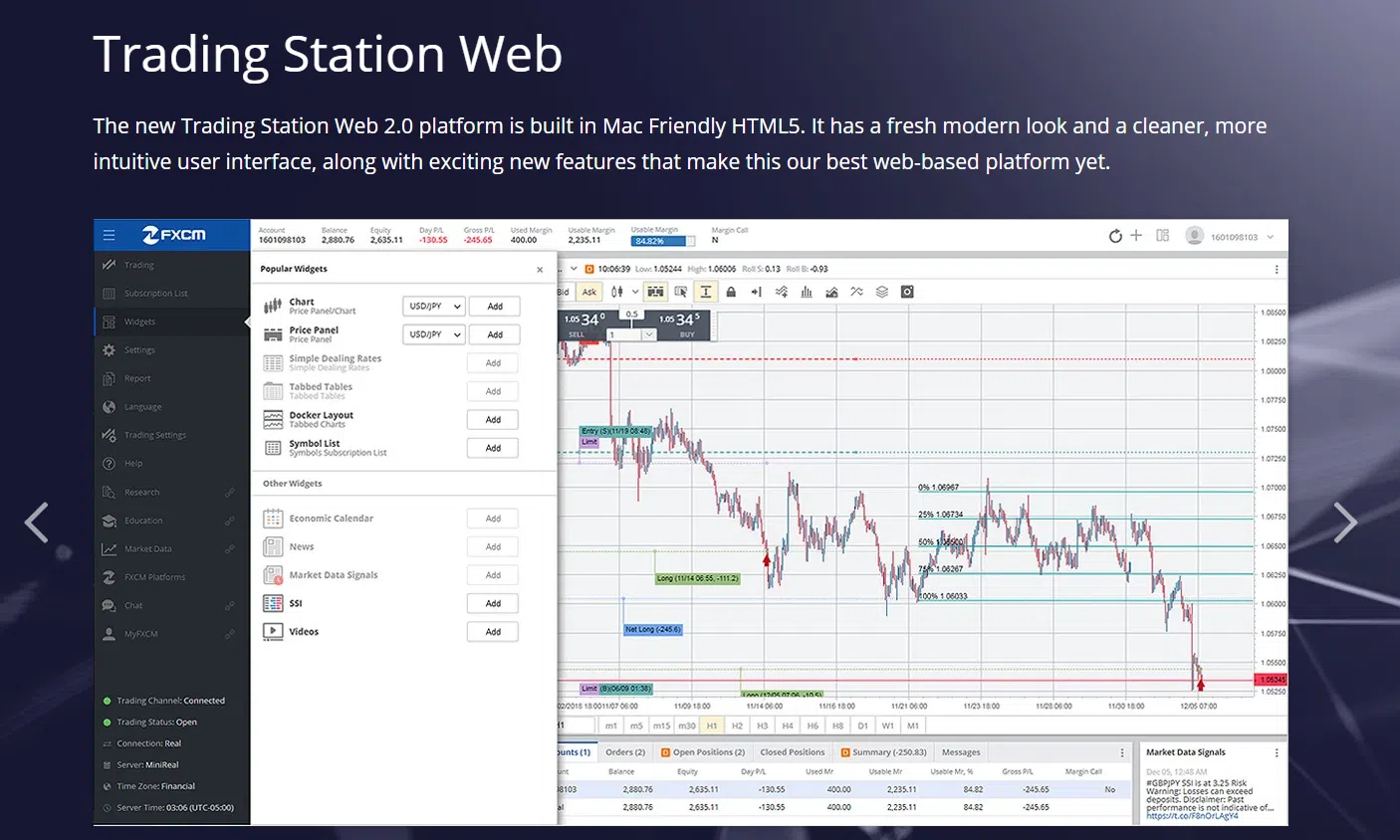Click the Economic Calendar widget icon

[x=273, y=519]
